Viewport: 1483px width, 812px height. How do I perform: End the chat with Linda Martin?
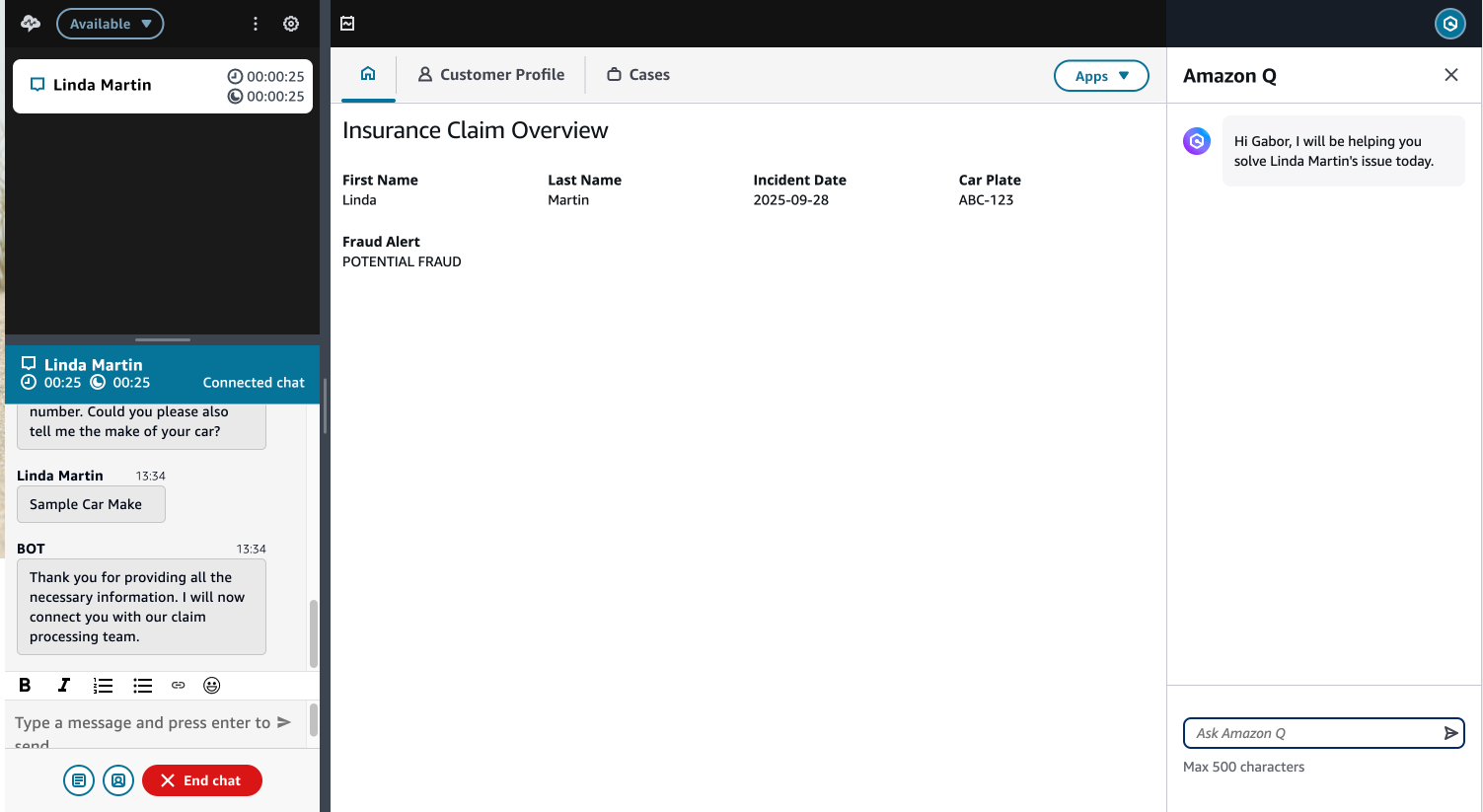point(201,779)
